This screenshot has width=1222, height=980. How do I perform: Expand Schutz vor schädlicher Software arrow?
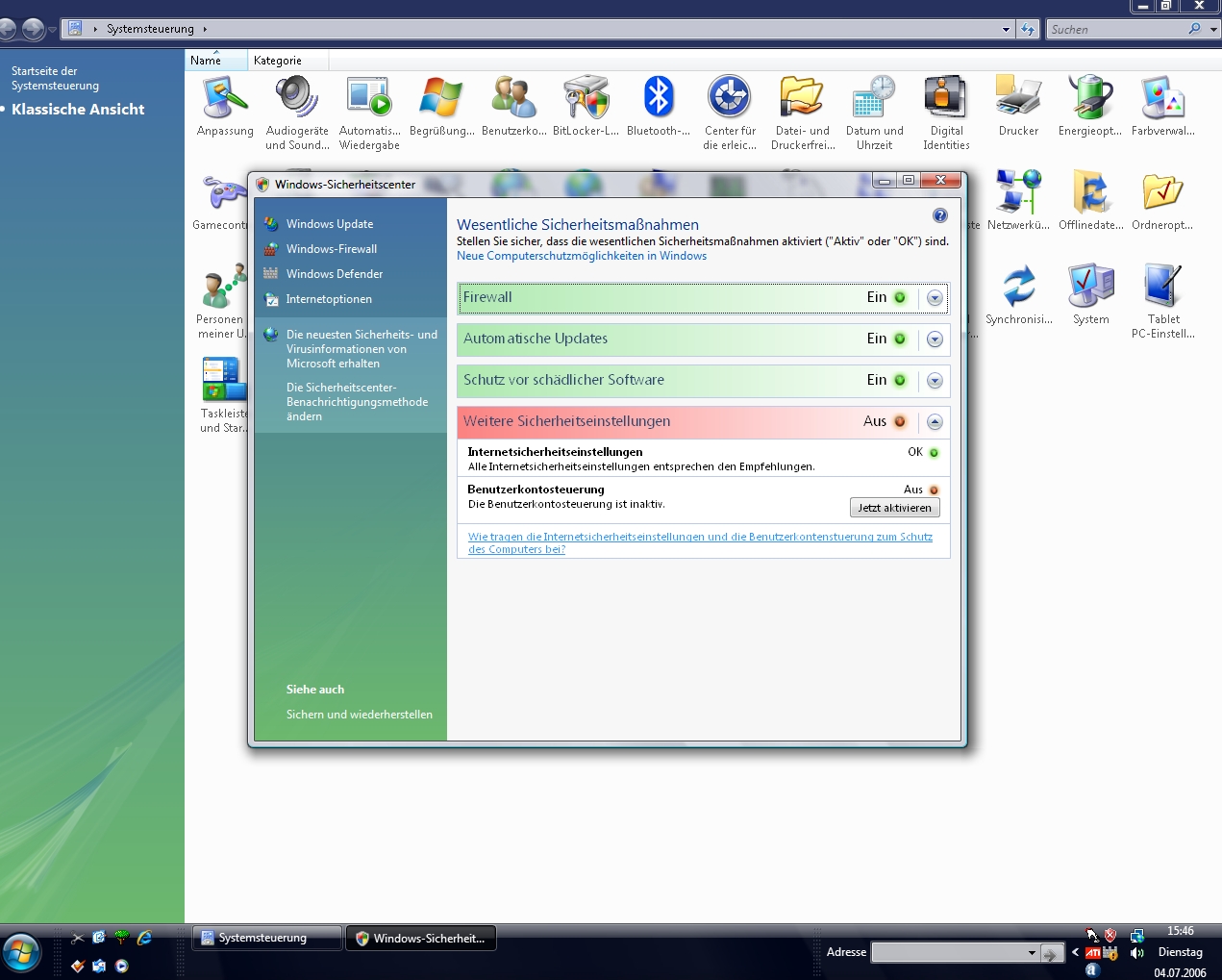click(x=935, y=381)
